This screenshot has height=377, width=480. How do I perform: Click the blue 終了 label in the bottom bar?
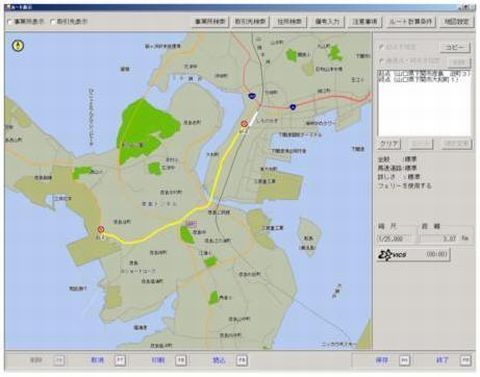point(442,360)
